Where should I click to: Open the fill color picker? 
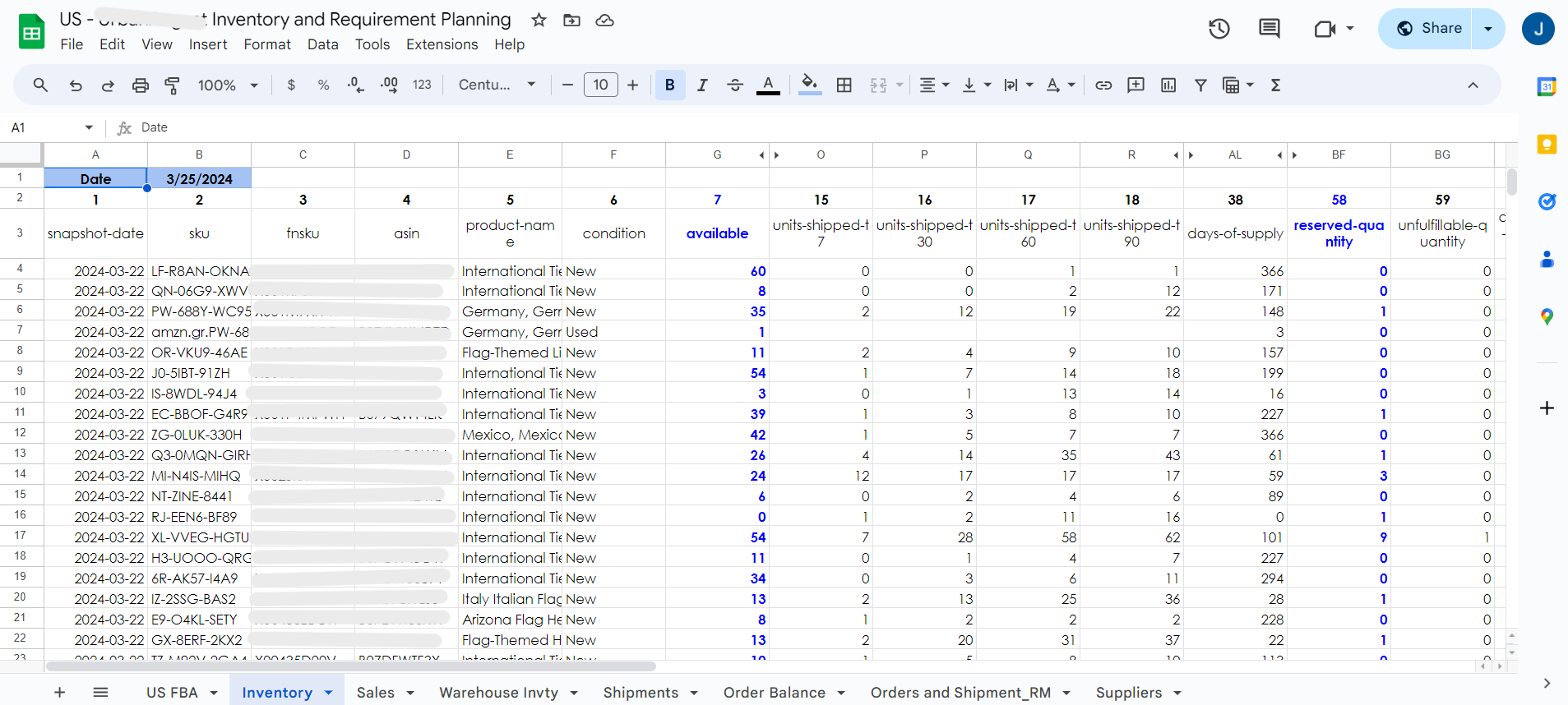(810, 85)
